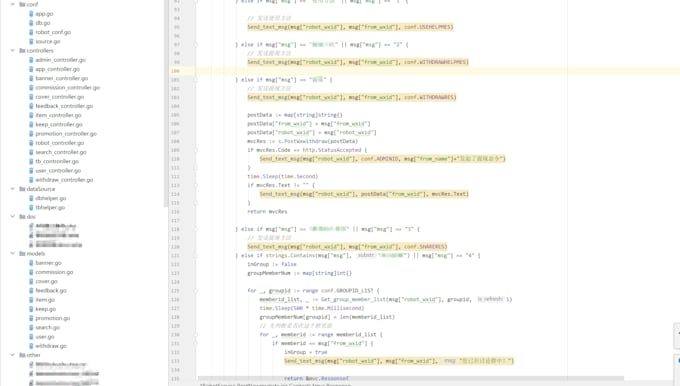
Task: Open item.go under models
Action: pos(45,300)
